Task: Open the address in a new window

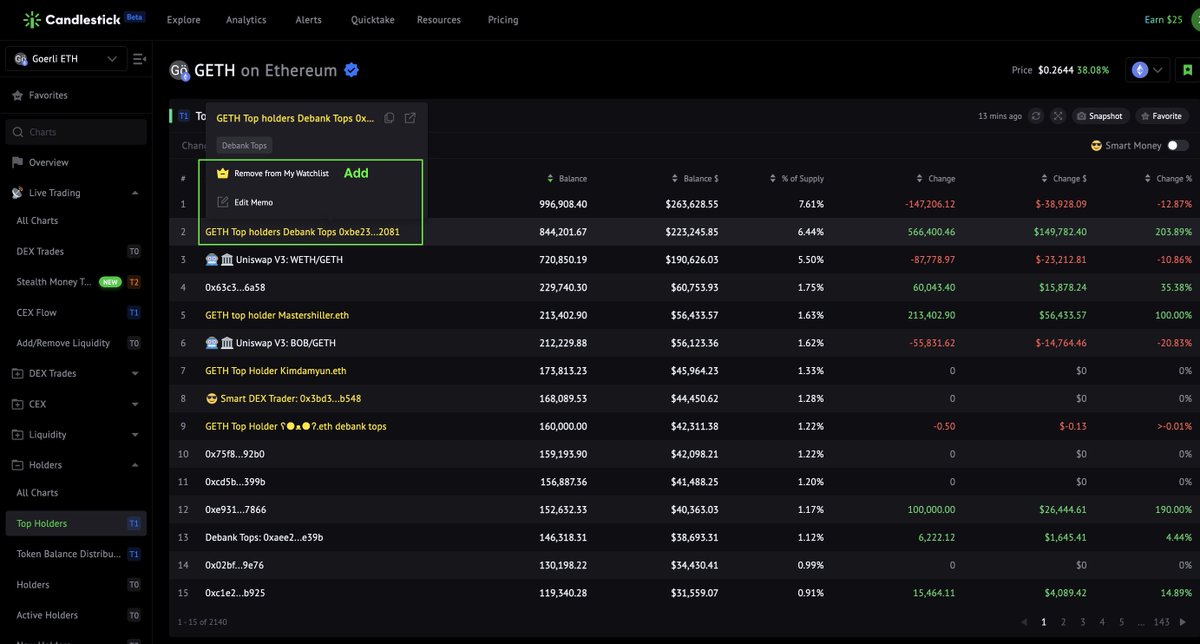Action: coord(410,118)
